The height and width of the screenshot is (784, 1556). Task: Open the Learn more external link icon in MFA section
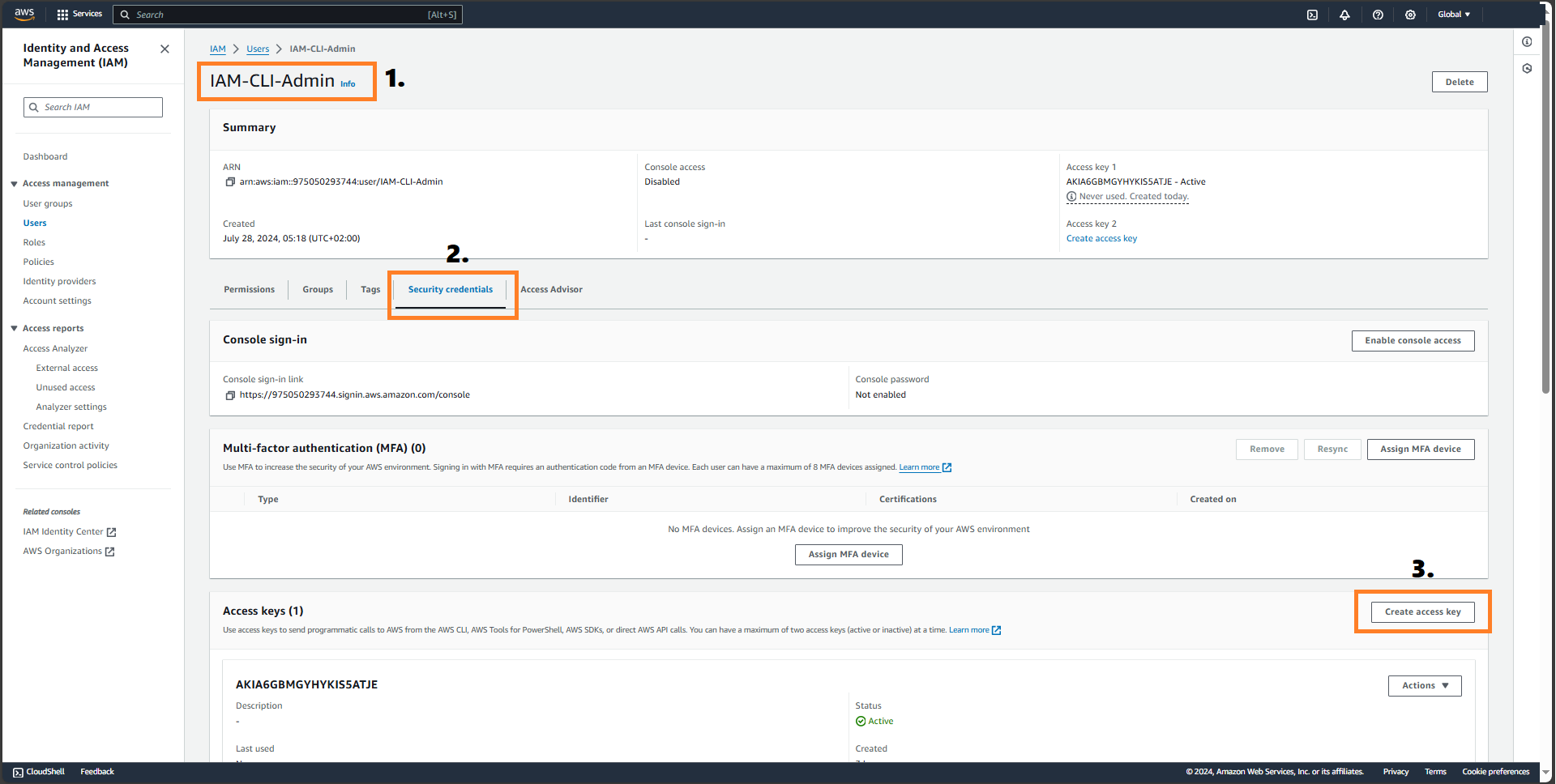tap(947, 467)
